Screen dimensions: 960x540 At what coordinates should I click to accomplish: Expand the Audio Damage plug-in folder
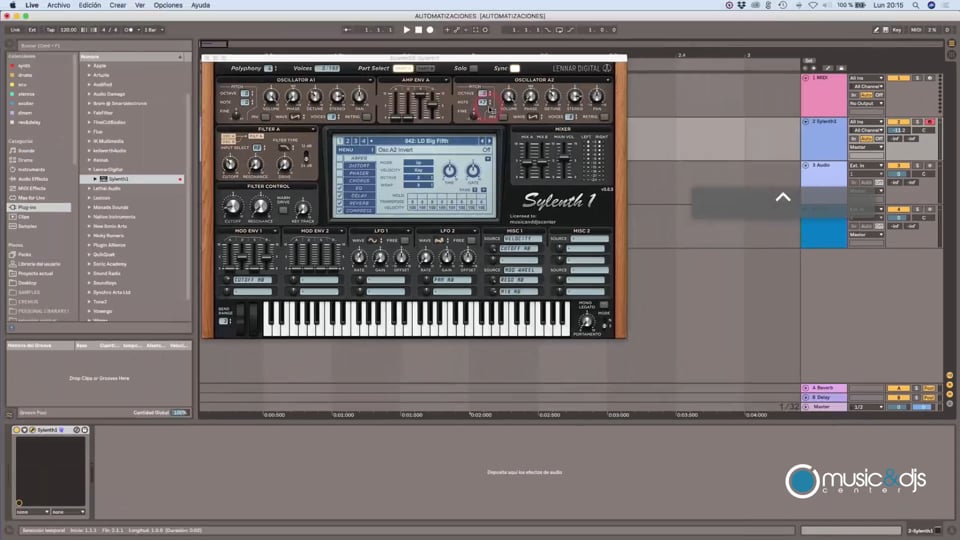[89, 94]
